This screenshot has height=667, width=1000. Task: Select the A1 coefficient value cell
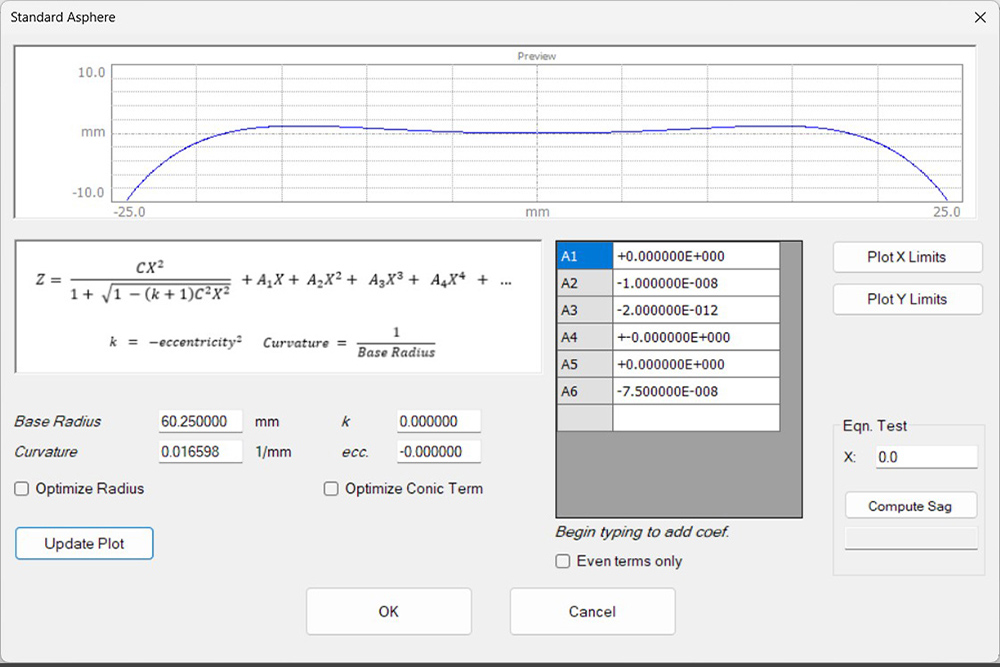click(696, 256)
